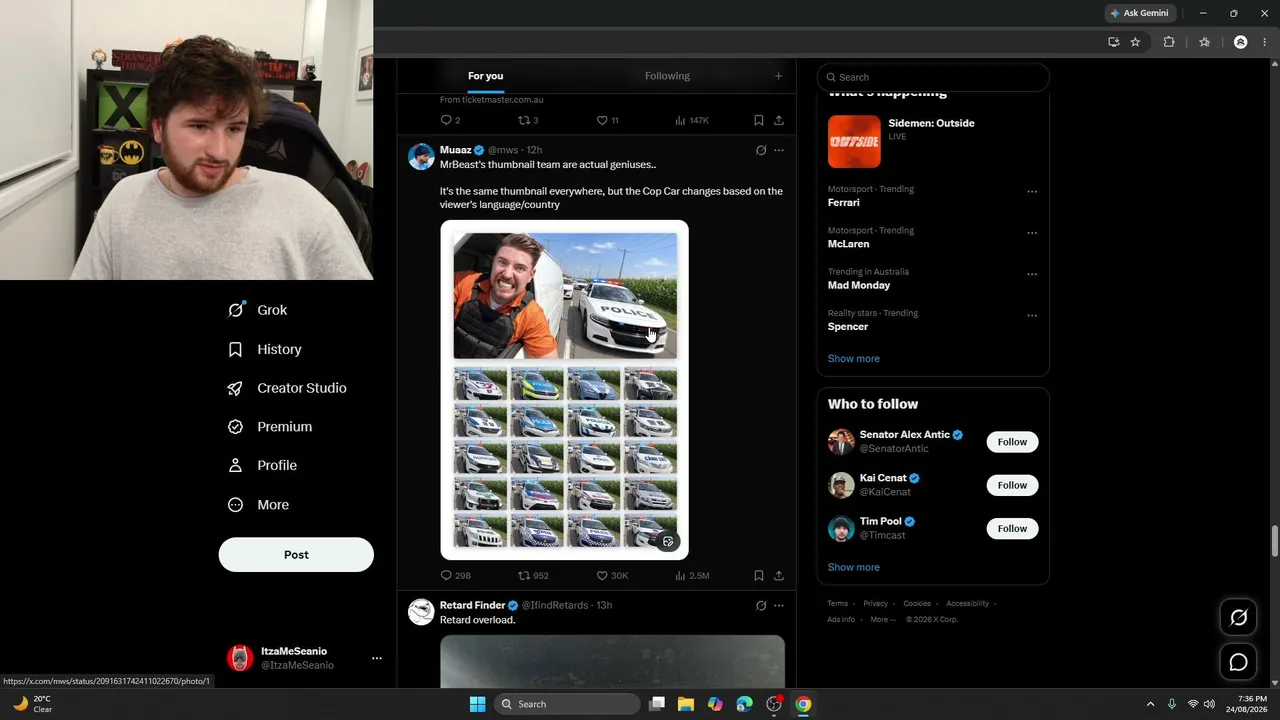Viewport: 1280px width, 720px height.
Task: Bookmark the ticketmaster tweet
Action: pos(759,120)
